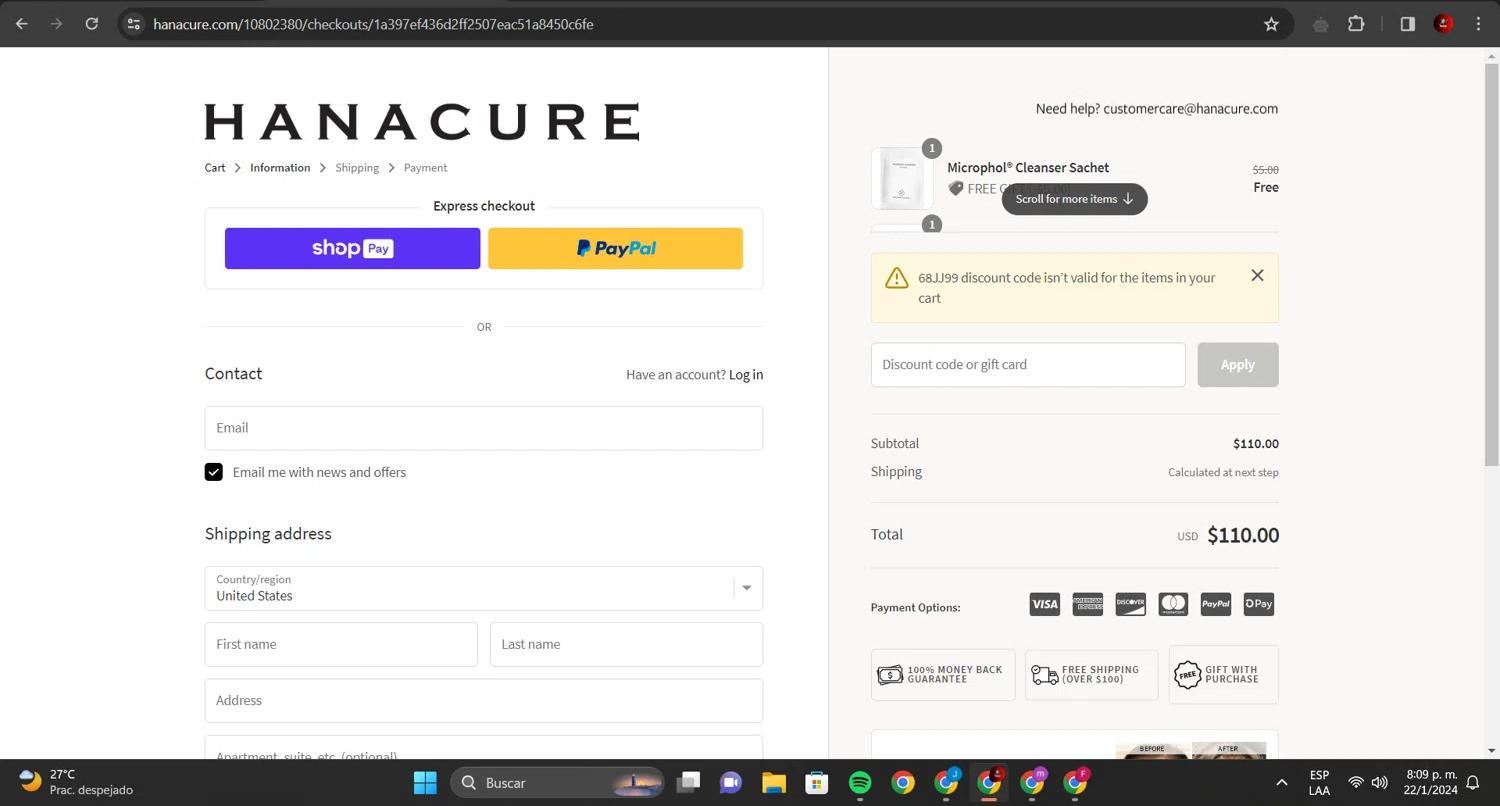The image size is (1500, 806).
Task: Click the Gift With Purchase badge
Action: point(1223,675)
